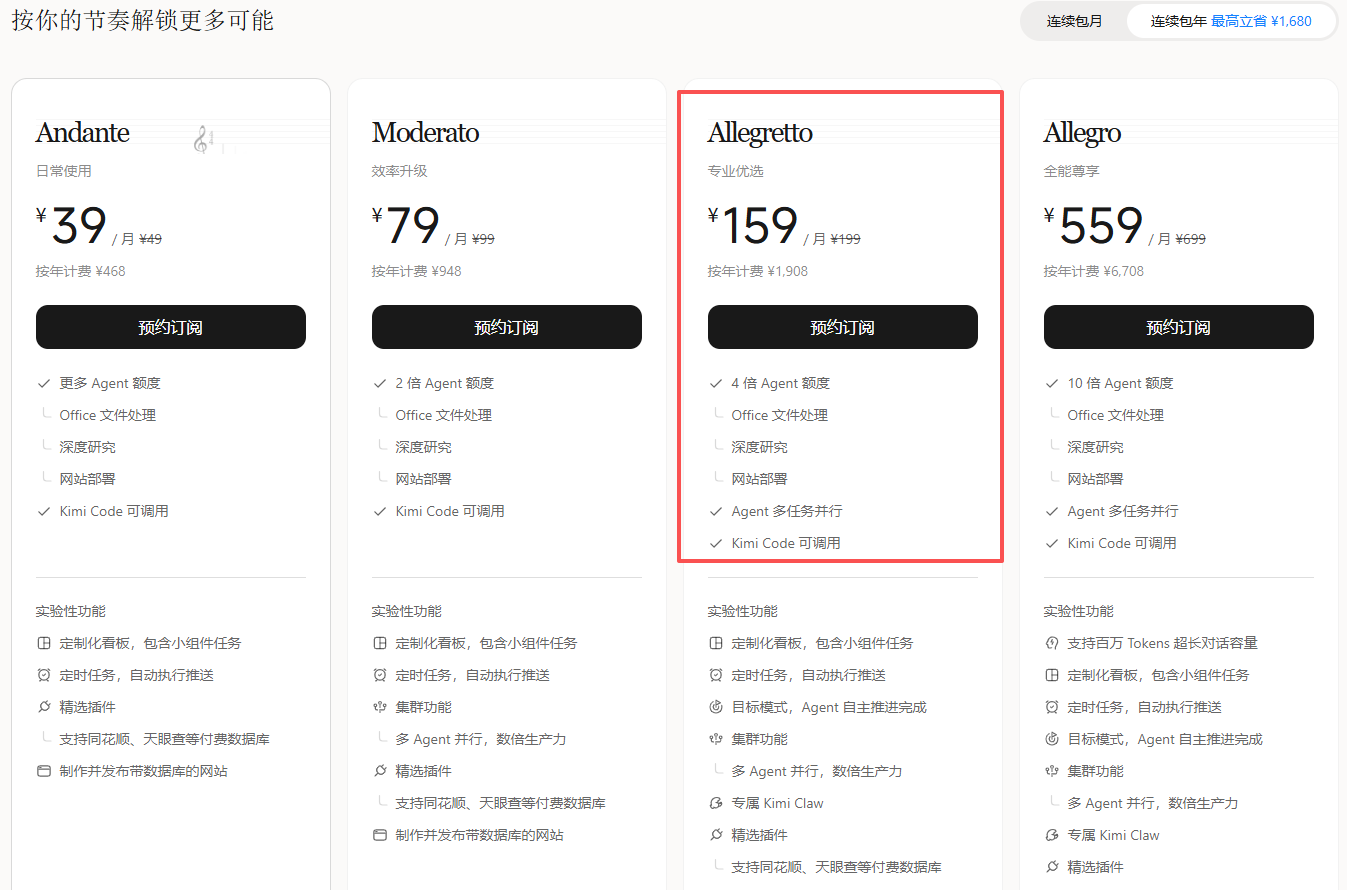1347x890 pixels.
Task: Click the subtitle "专业优选"
Action: [x=736, y=171]
